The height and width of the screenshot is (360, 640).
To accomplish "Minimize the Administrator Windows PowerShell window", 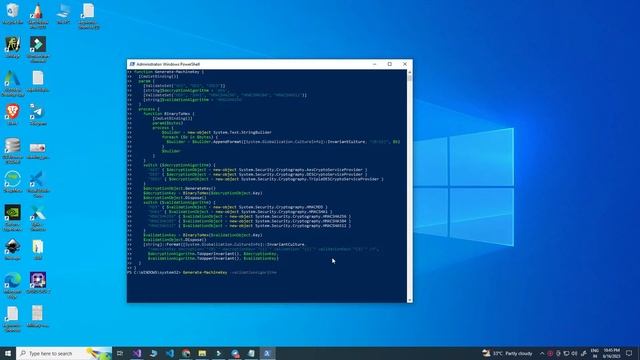I will point(374,64).
